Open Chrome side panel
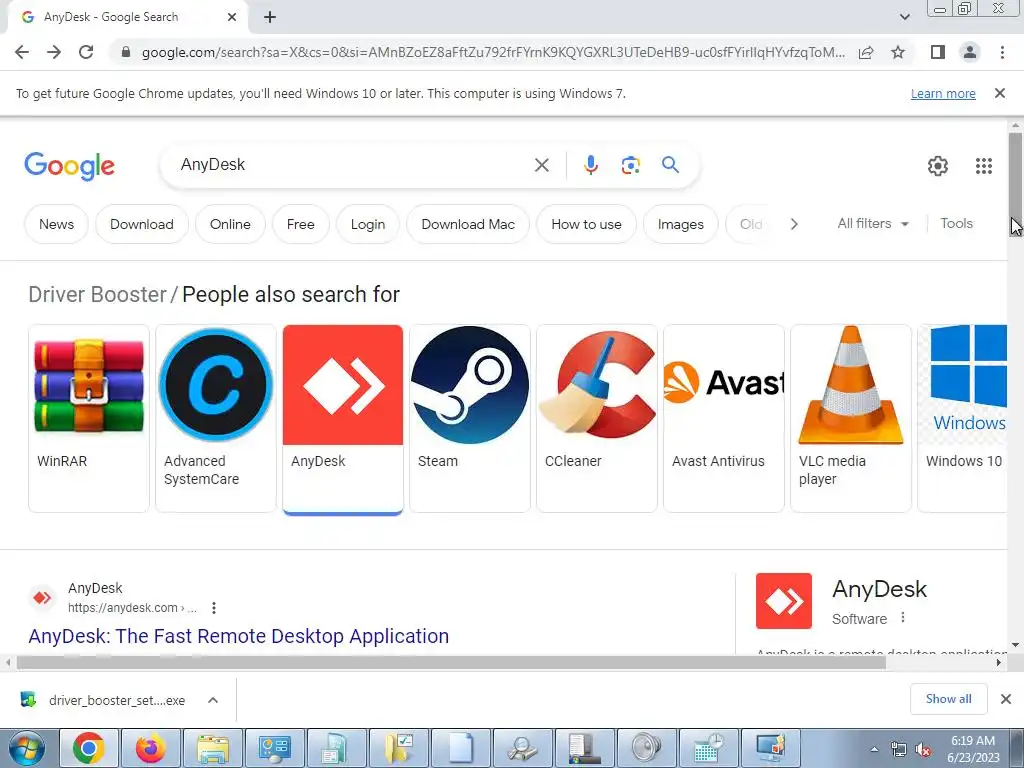This screenshot has height=768, width=1024. coord(938,52)
